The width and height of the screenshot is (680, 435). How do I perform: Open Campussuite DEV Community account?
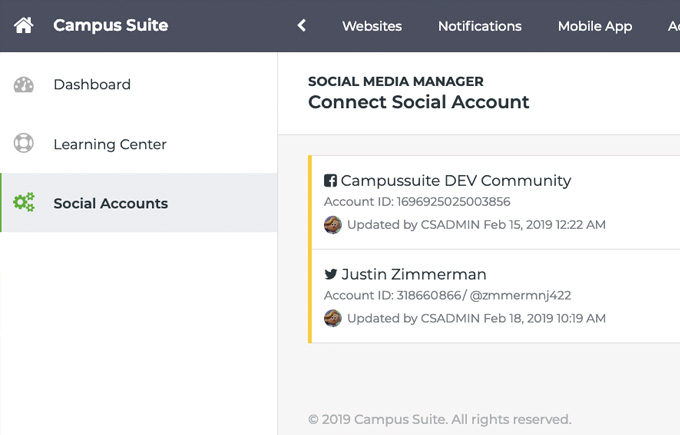point(456,181)
